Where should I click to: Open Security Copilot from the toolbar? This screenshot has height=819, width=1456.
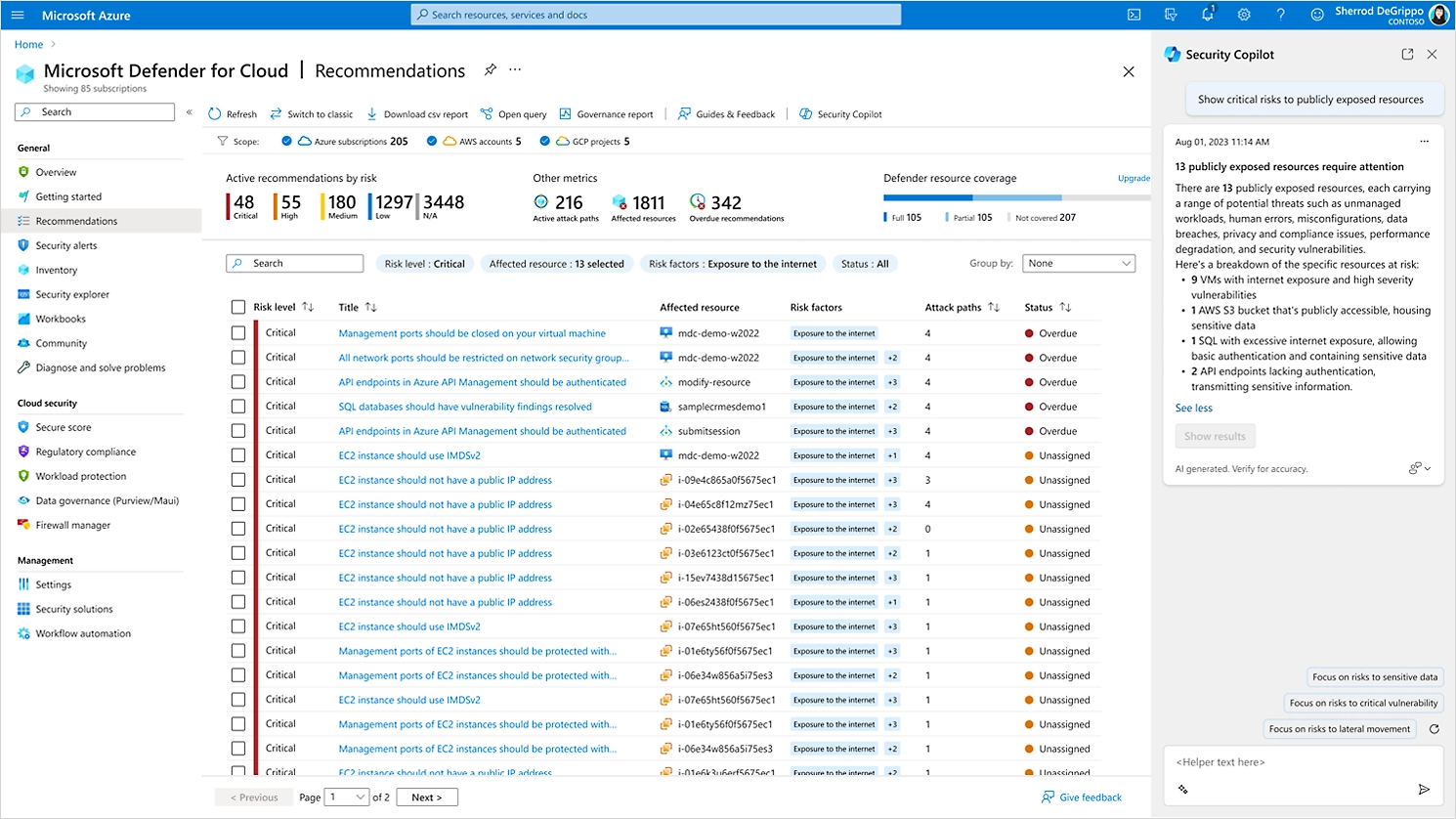840,114
